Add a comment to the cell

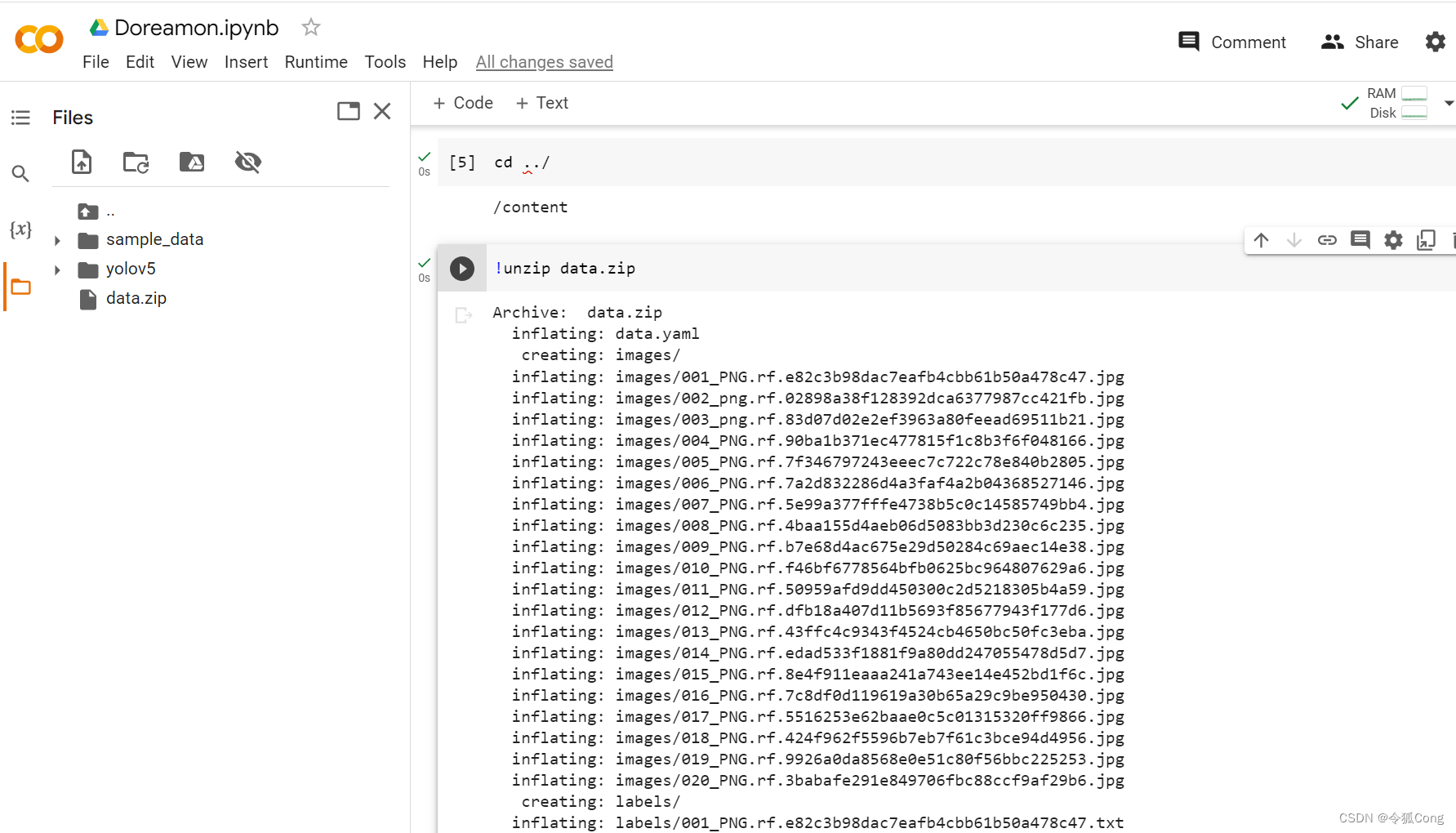pos(1360,240)
